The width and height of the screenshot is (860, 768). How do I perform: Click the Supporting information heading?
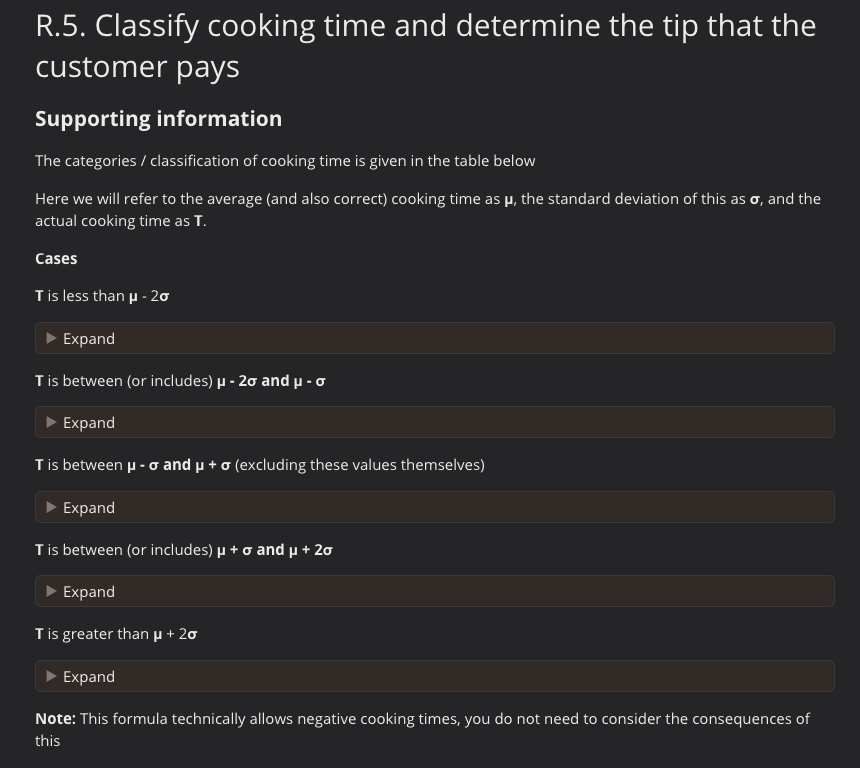[158, 118]
